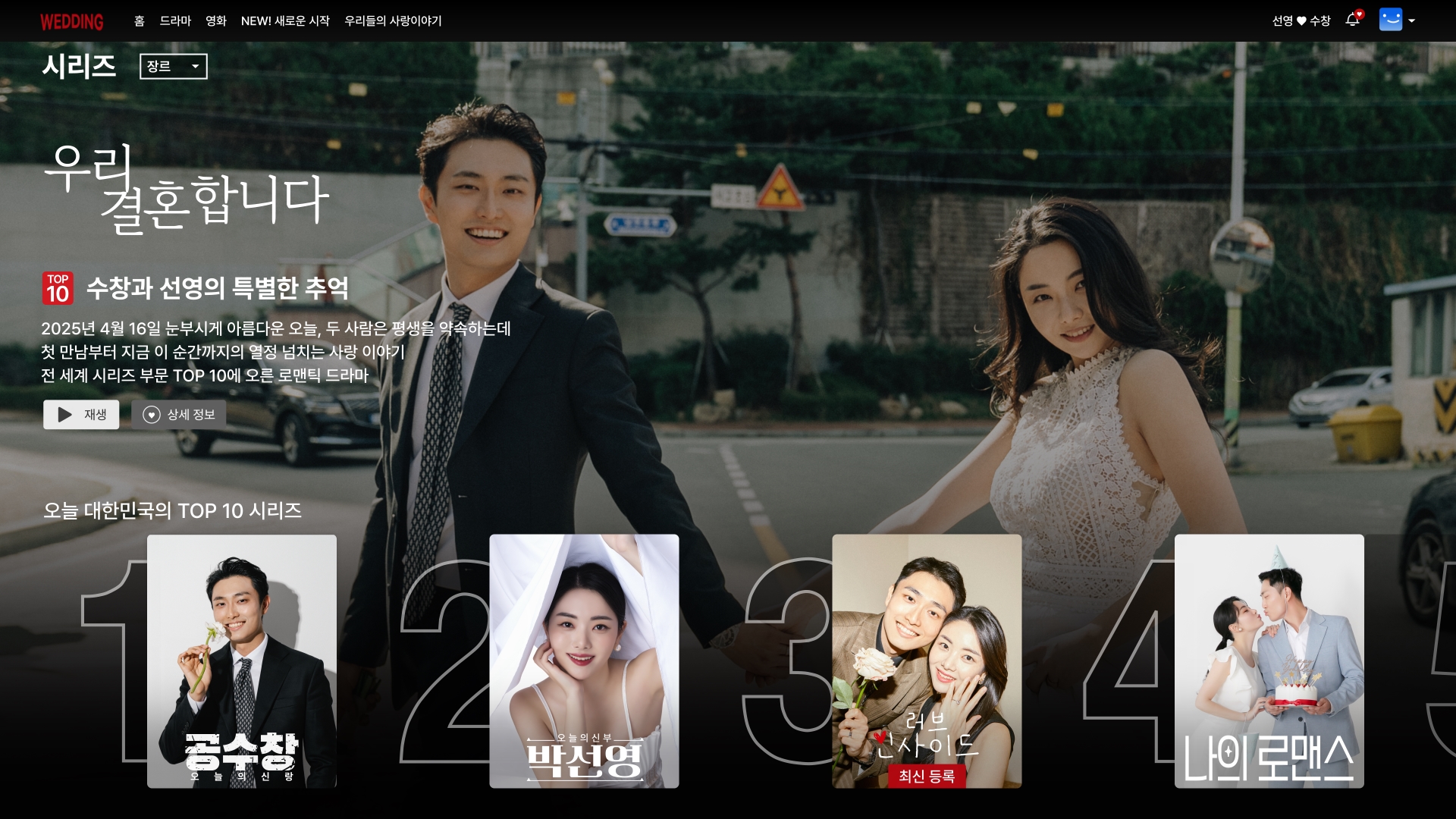Open the 공수창 rank 1 poster
This screenshot has width=1456, height=819.
click(x=242, y=661)
